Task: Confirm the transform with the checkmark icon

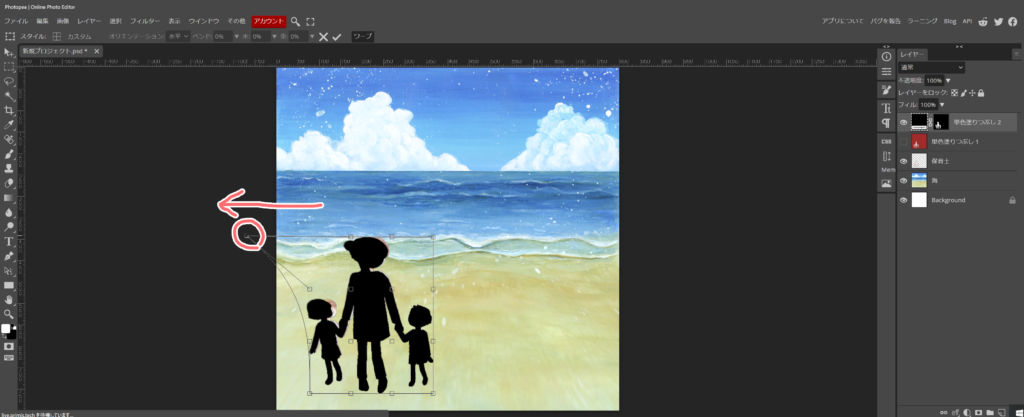Action: point(337,36)
